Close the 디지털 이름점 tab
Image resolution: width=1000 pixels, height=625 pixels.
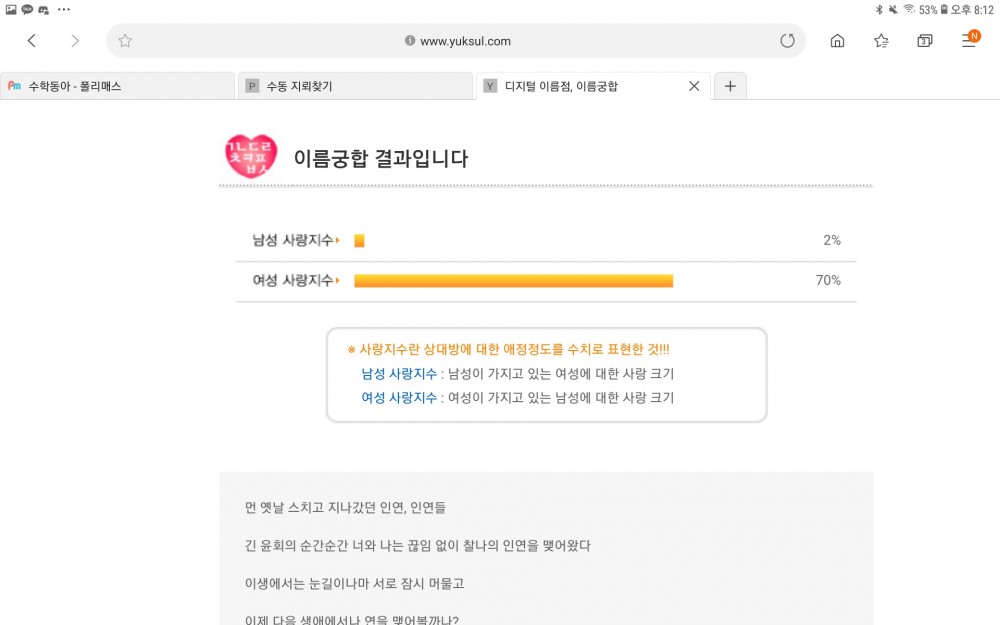coord(695,86)
